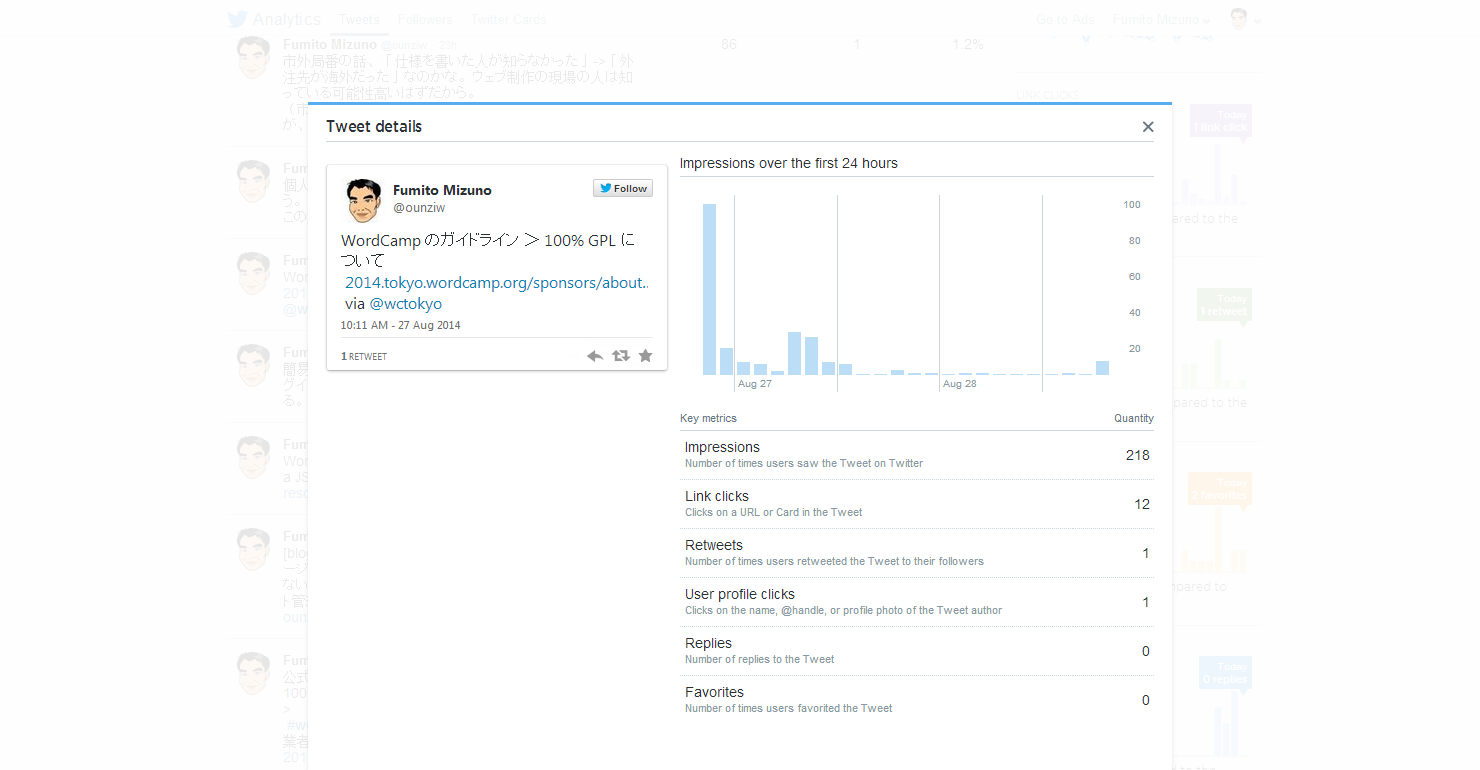
Task: Click 'Impressions over the first 24 hours' title
Action: point(789,163)
